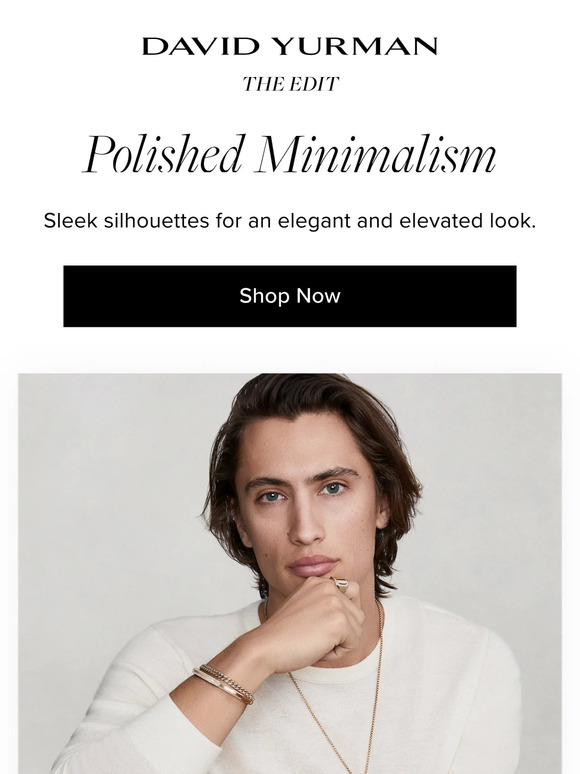Click the Polished Minimalism headline
Screen dimensions: 580x774
coord(289,155)
